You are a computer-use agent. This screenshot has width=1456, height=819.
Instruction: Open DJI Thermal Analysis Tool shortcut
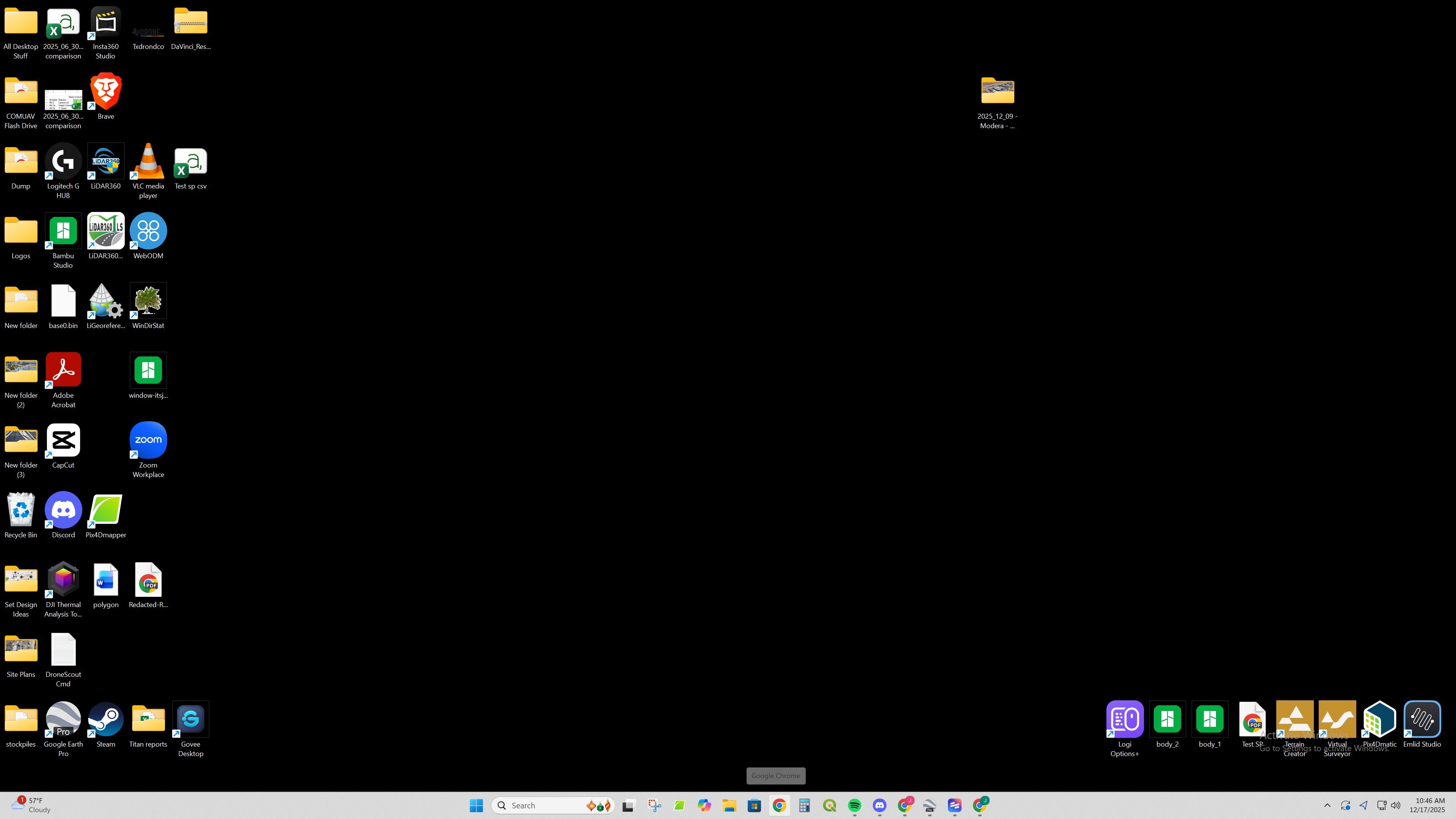[x=63, y=590]
